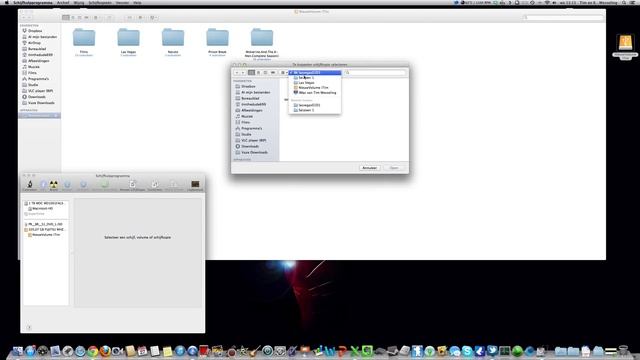Open Microsoft Excel from the Dock
Viewport: 640px width, 360px height.
tap(355, 351)
